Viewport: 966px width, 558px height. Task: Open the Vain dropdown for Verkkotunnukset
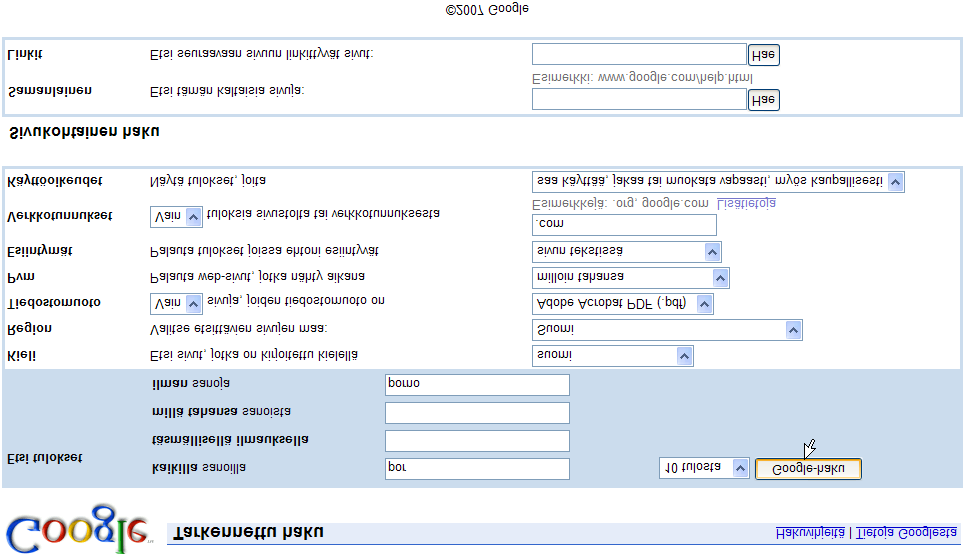(x=176, y=217)
